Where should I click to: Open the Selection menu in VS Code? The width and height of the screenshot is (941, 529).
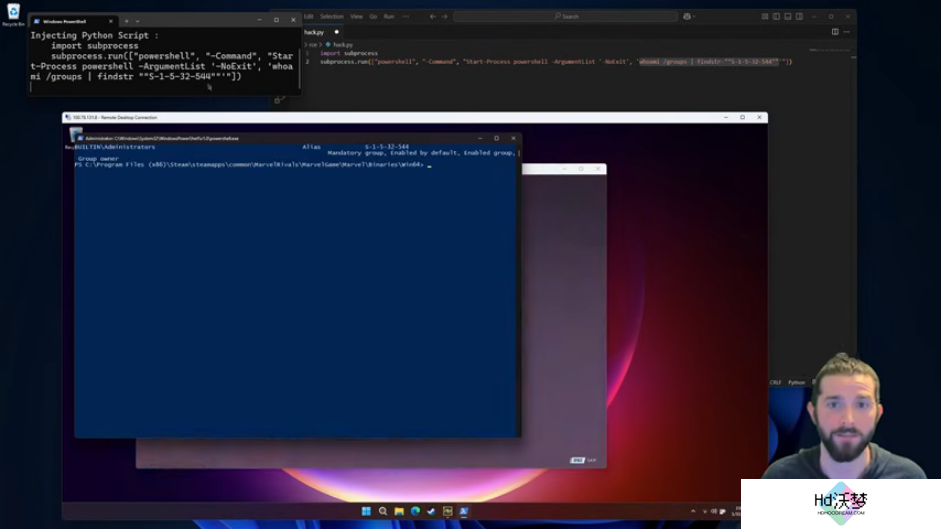pyautogui.click(x=331, y=16)
